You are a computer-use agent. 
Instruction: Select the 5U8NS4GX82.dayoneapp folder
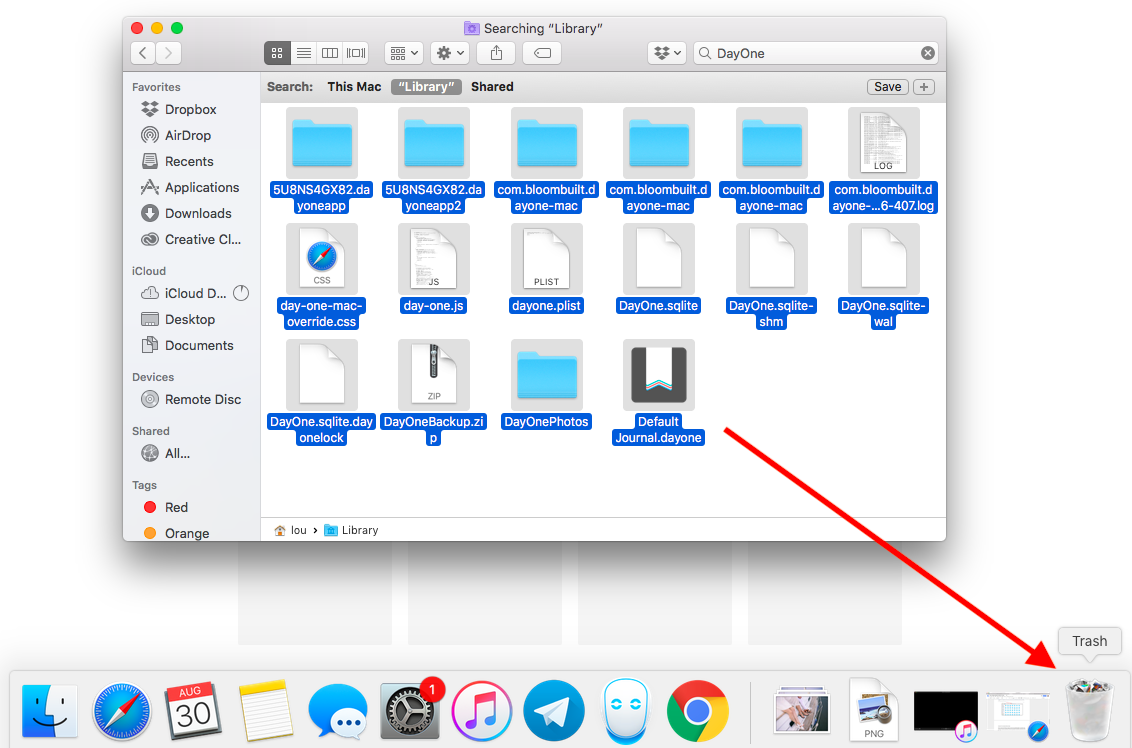[321, 160]
